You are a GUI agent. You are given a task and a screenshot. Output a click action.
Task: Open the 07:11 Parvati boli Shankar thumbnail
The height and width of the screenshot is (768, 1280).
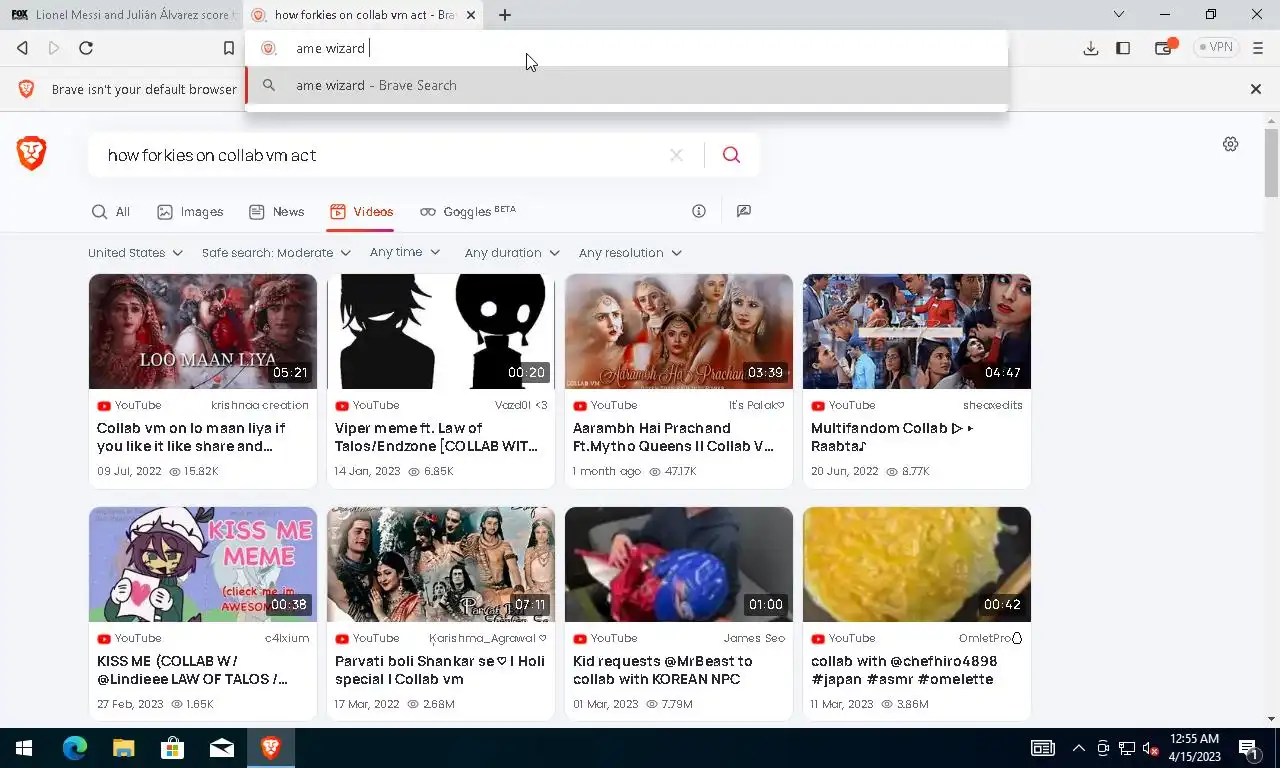click(441, 564)
